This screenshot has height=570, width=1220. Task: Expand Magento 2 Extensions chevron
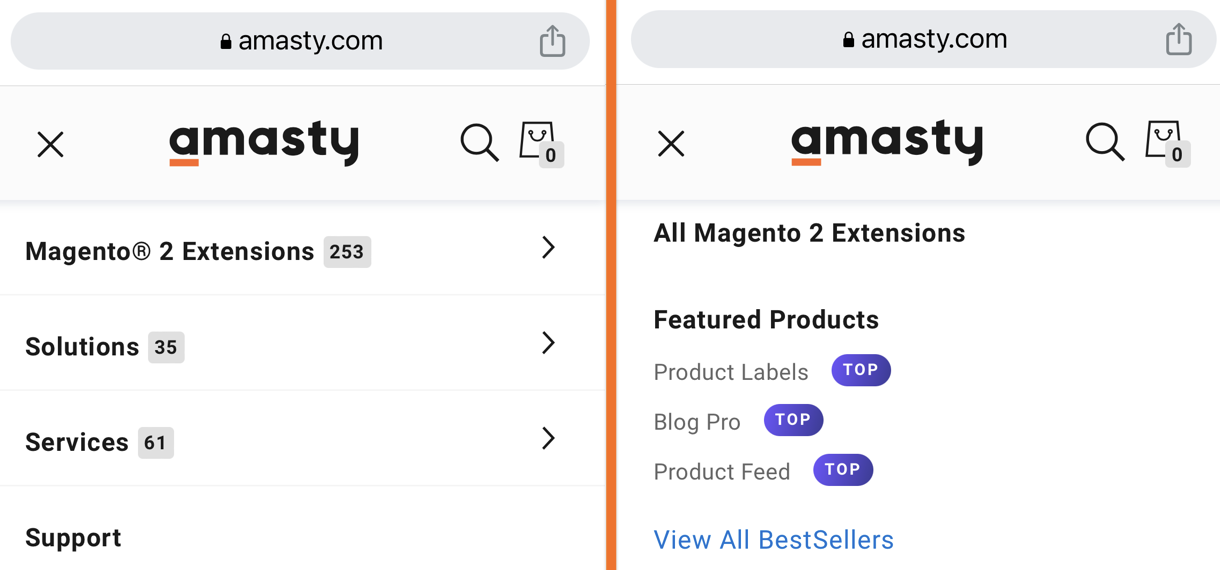tap(548, 248)
